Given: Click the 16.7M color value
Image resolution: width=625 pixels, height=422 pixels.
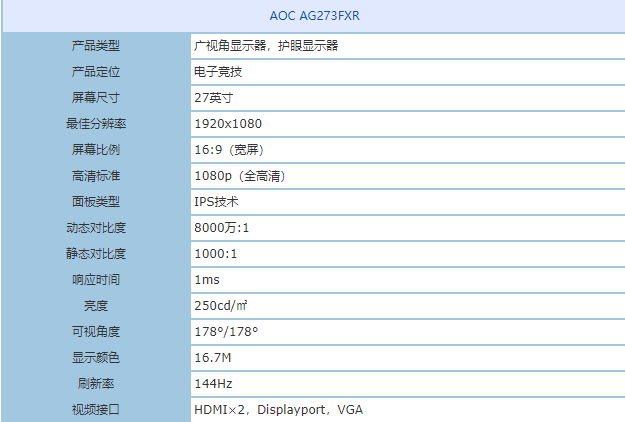Looking at the screenshot, I should coord(212,358).
